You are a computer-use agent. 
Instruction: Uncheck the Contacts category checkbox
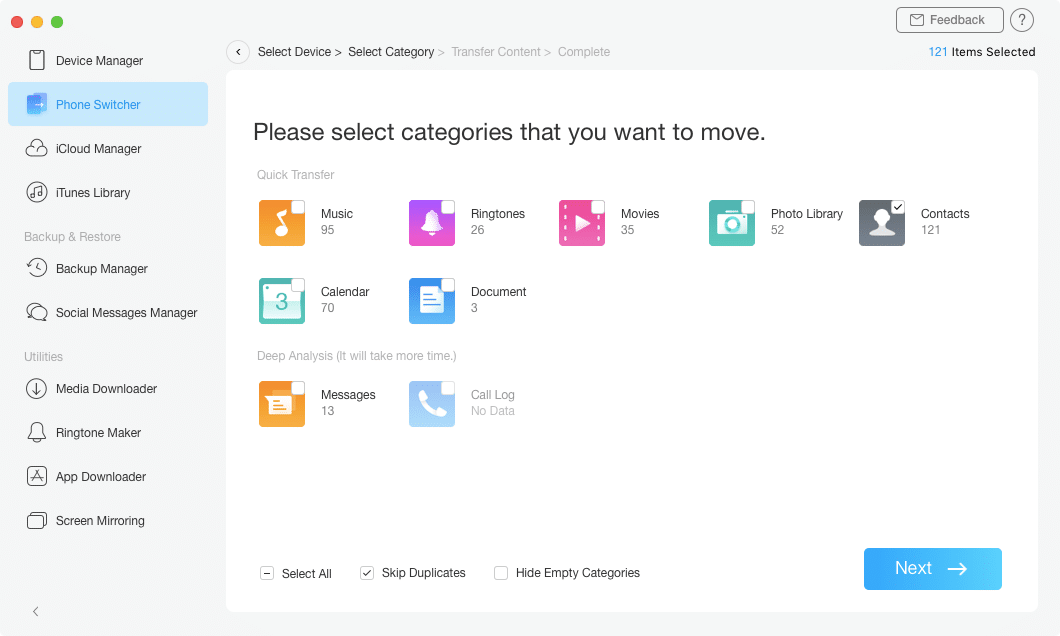tap(897, 207)
